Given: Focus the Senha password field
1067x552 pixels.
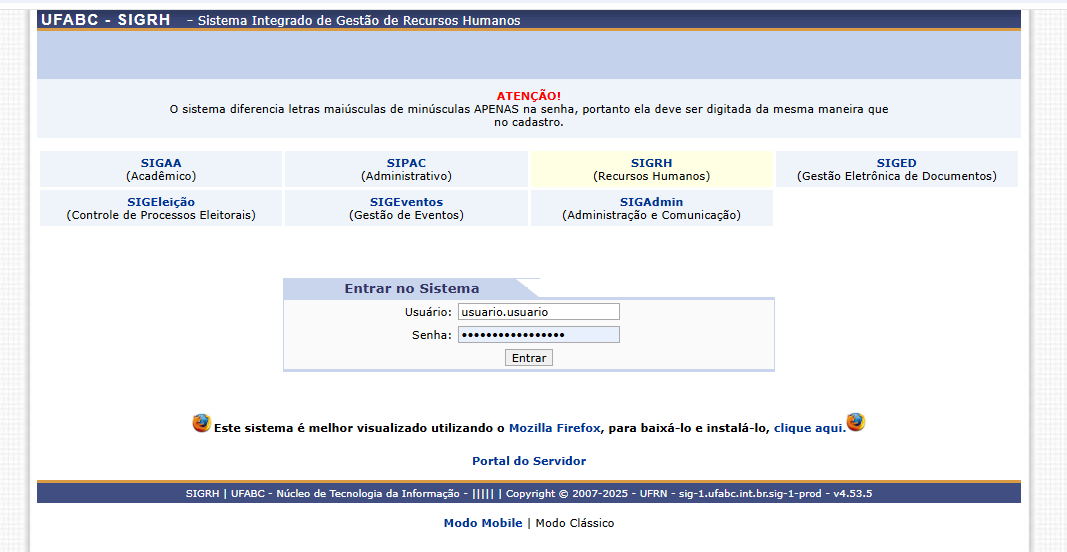Looking at the screenshot, I should tap(538, 335).
